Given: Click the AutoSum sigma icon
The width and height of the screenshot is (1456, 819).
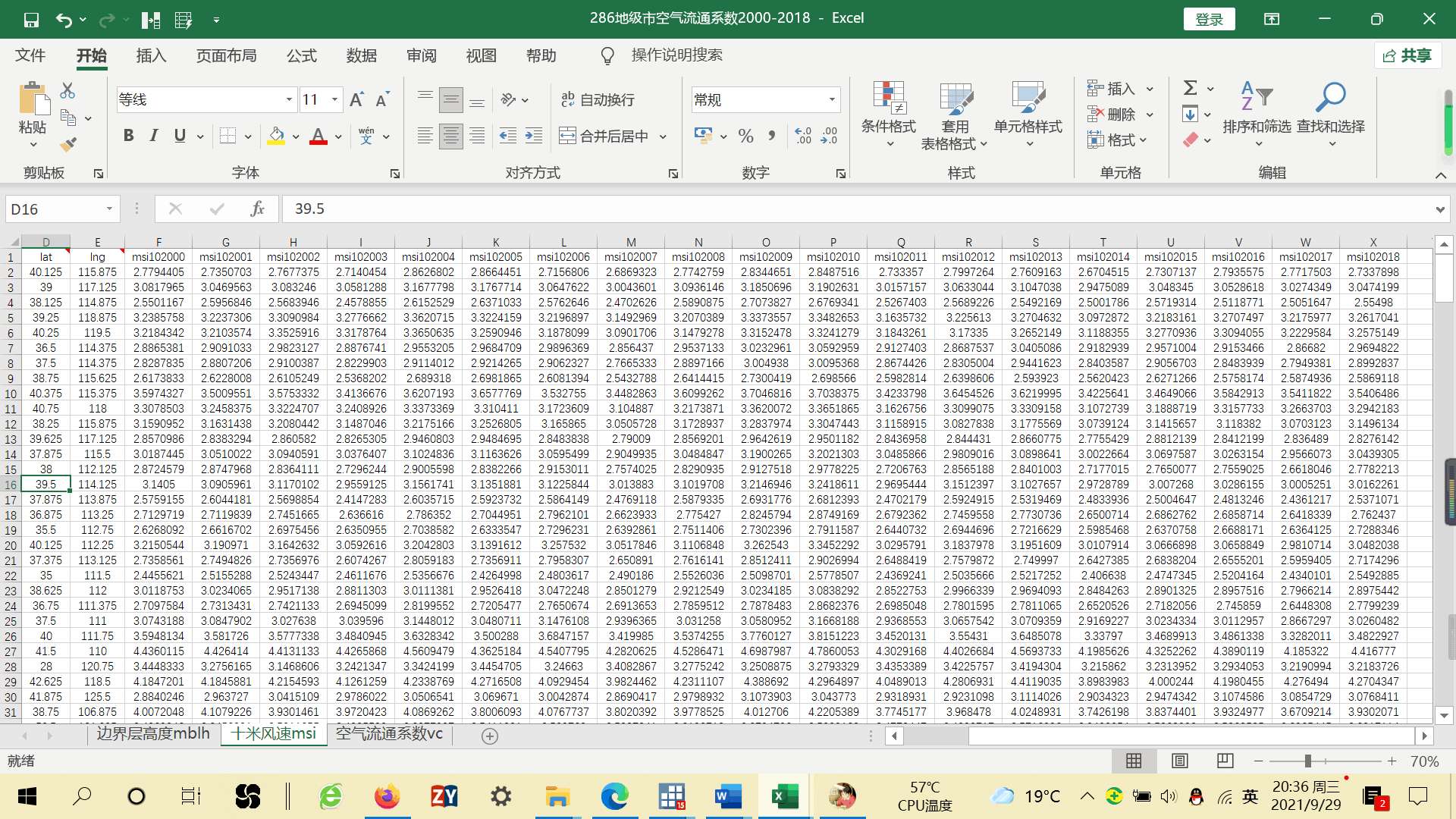Looking at the screenshot, I should (x=1191, y=88).
